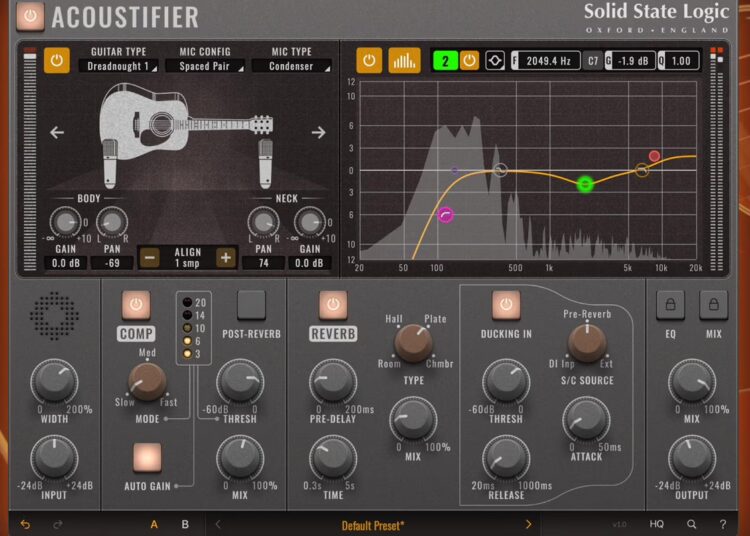Select EQ band number 2 indicator
Viewport: 750px width, 536px height.
click(445, 61)
